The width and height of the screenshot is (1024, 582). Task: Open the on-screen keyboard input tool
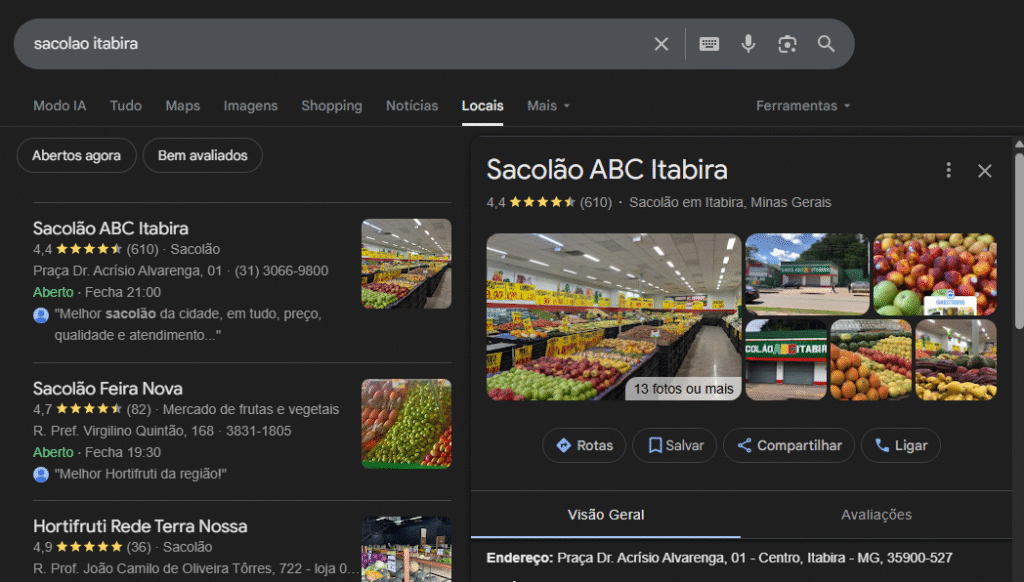pos(709,44)
